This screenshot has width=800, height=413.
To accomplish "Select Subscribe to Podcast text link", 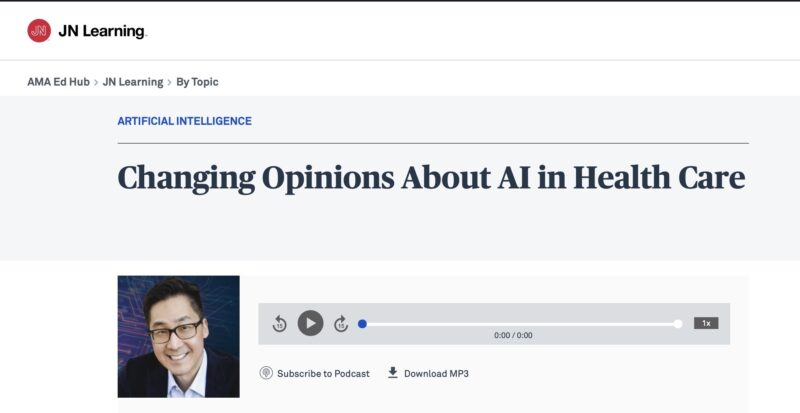I will [323, 374].
